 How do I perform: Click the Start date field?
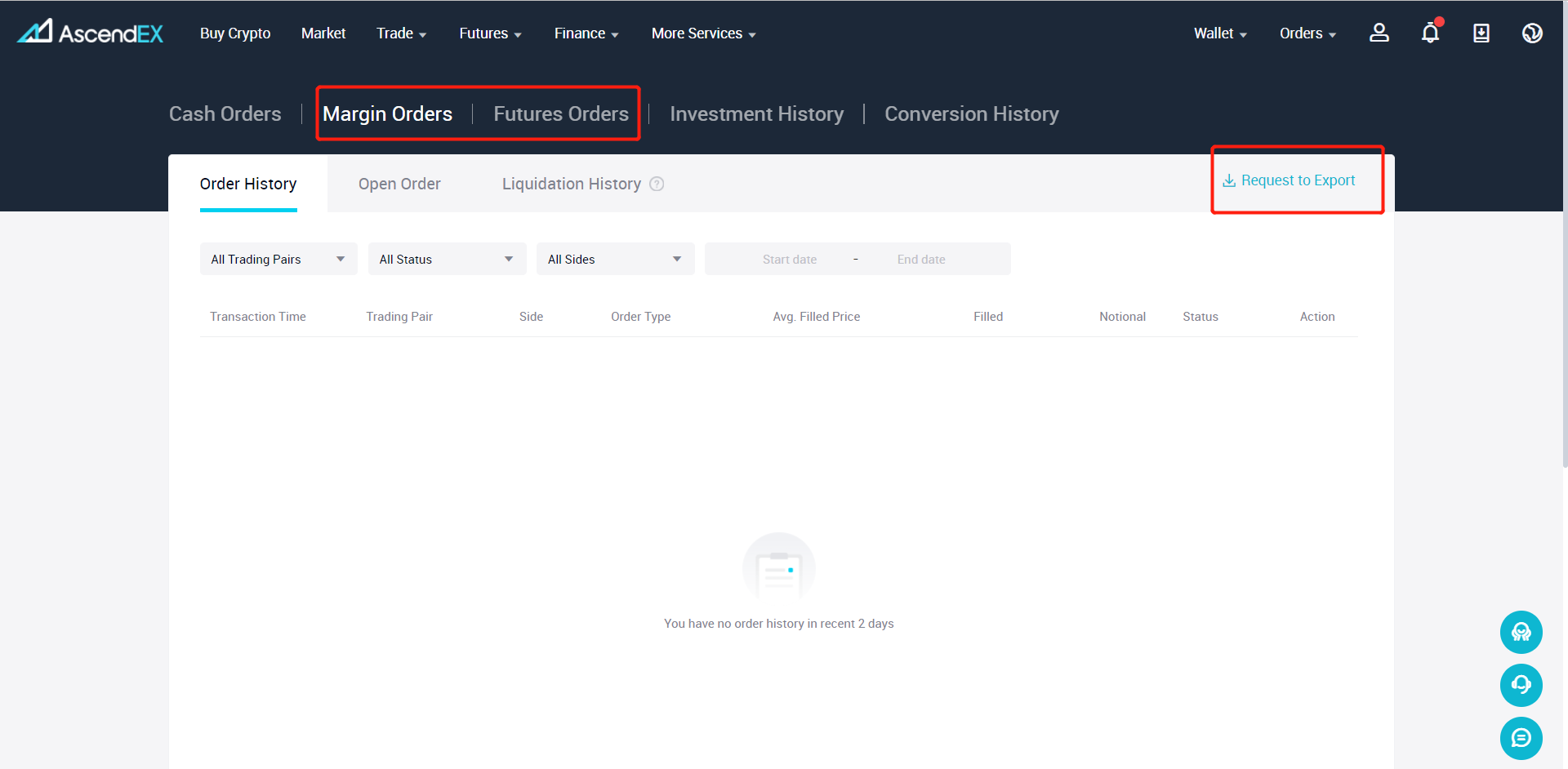pyautogui.click(x=790, y=259)
